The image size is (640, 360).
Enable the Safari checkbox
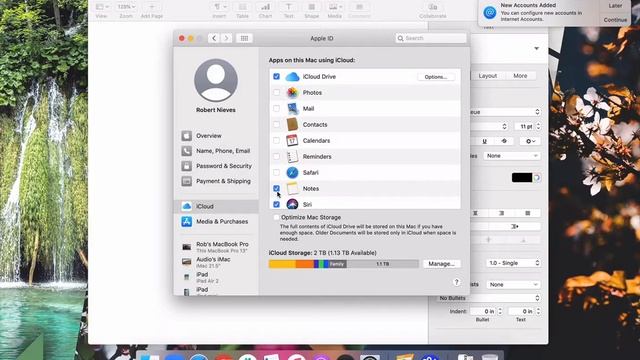click(x=276, y=172)
